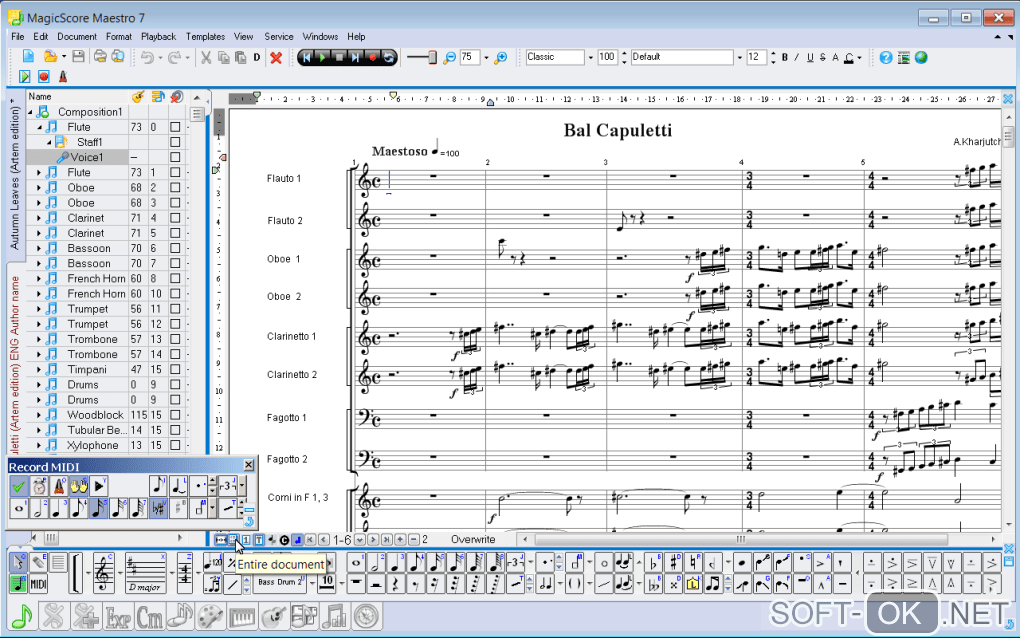Close the Record MIDI panel
Screen dimensions: 1020x638
point(248,465)
